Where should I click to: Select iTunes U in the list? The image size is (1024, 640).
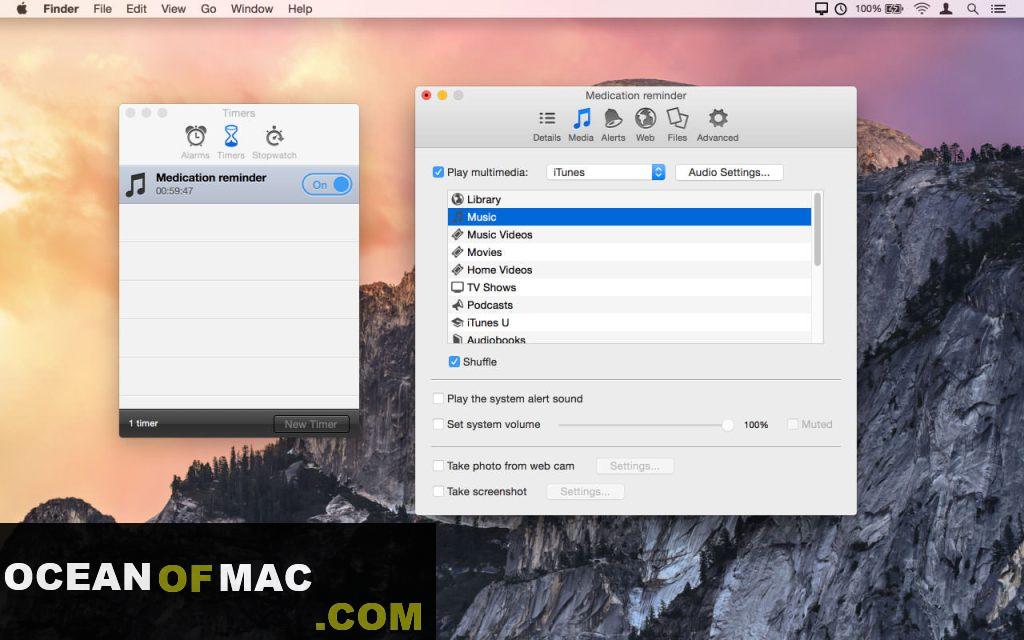click(630, 323)
